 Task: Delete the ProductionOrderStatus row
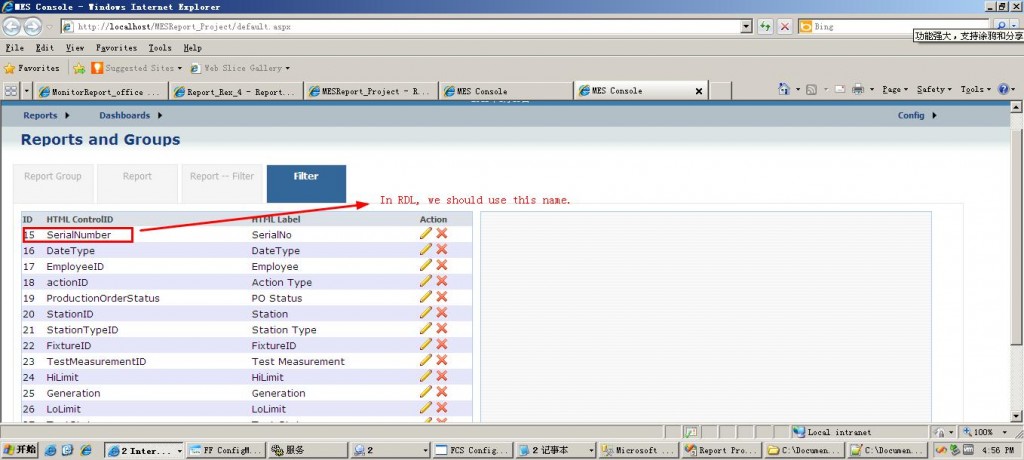(x=442, y=297)
